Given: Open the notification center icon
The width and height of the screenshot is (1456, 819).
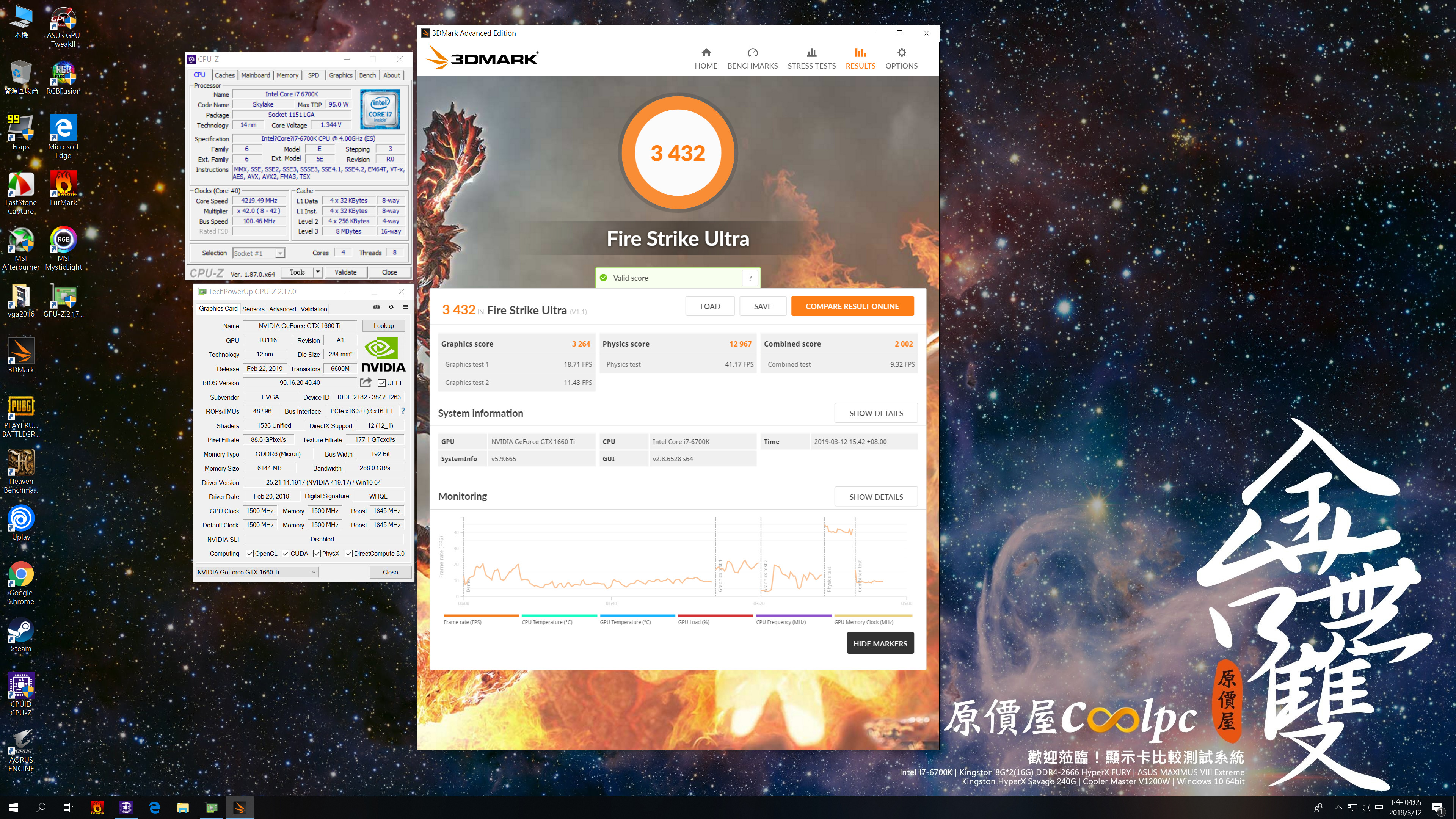Looking at the screenshot, I should (1438, 808).
